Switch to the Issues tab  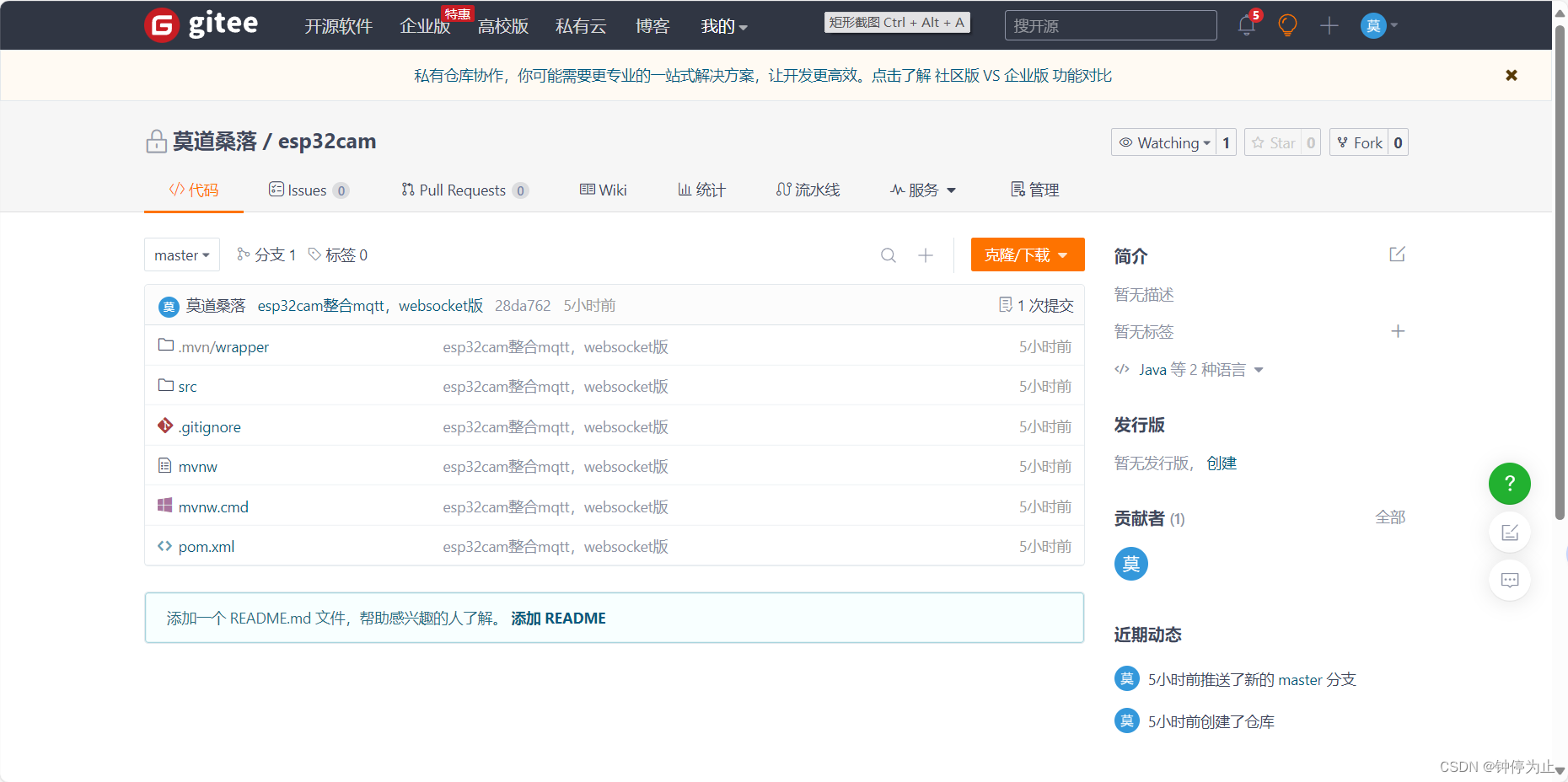[309, 190]
